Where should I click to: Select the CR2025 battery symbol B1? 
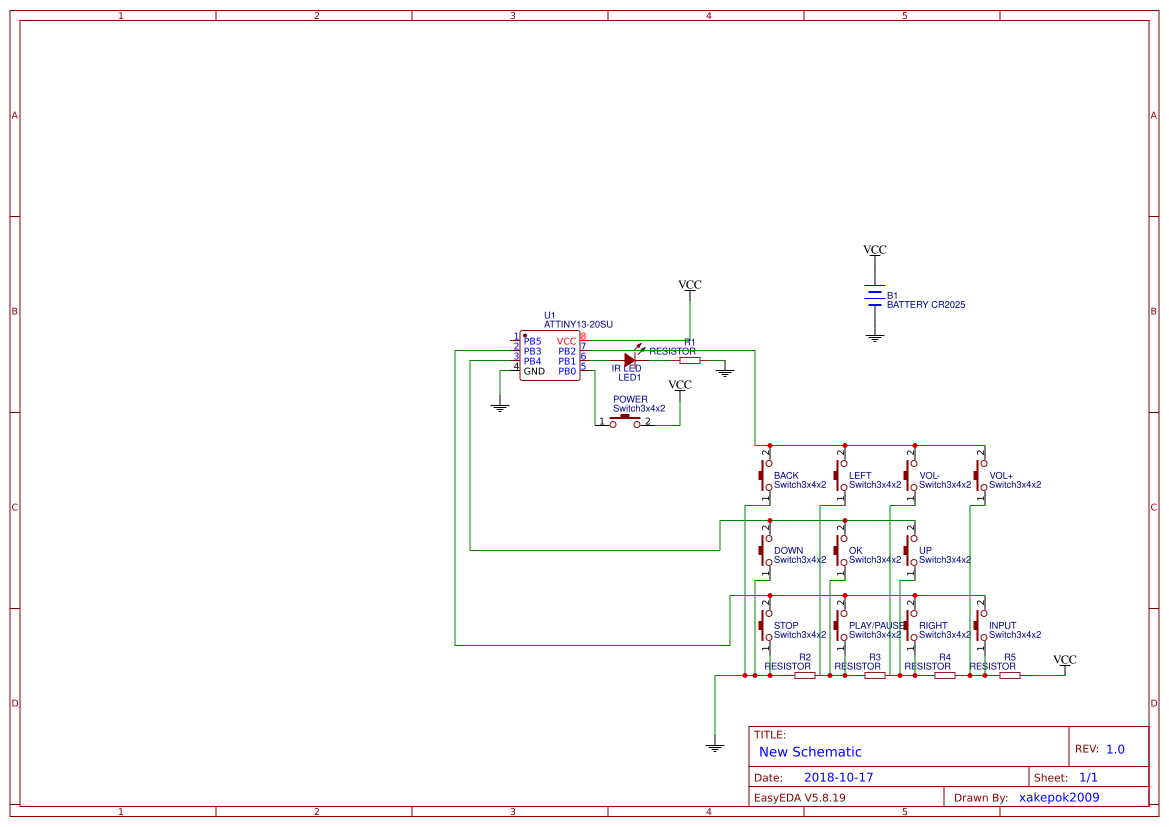pyautogui.click(x=875, y=298)
